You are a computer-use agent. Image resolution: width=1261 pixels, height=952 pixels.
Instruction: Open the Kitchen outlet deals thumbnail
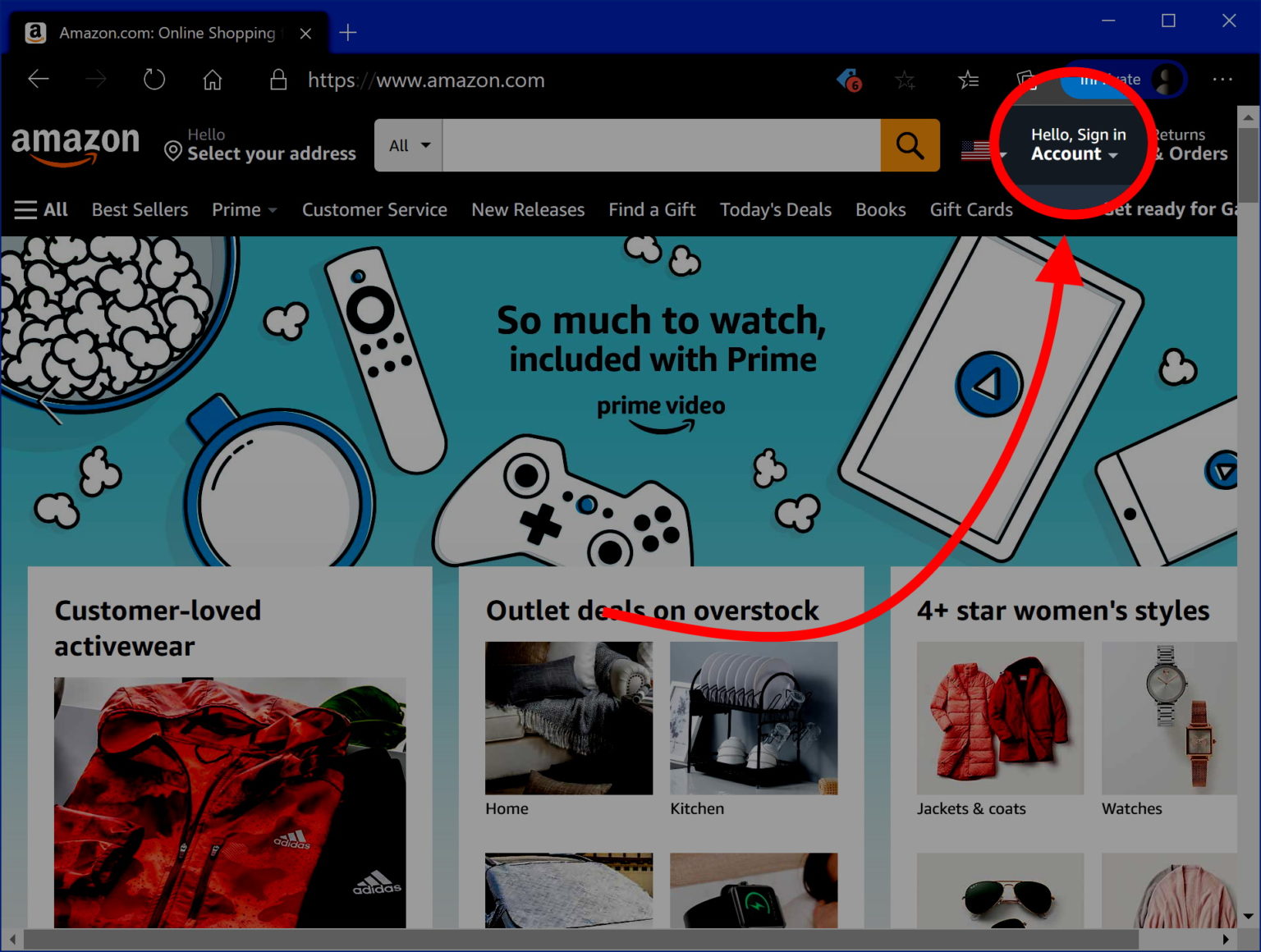tap(754, 718)
